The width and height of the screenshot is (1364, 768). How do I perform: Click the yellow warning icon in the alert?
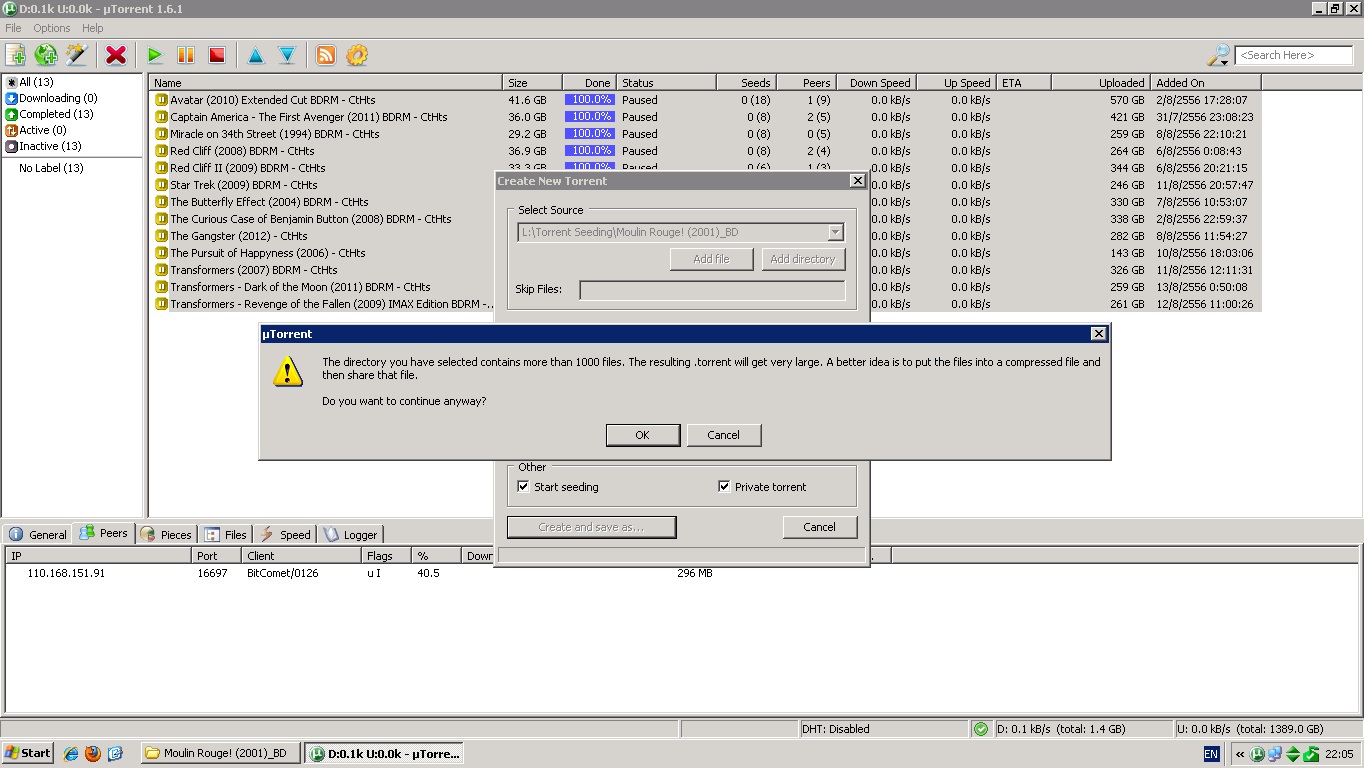coord(288,372)
